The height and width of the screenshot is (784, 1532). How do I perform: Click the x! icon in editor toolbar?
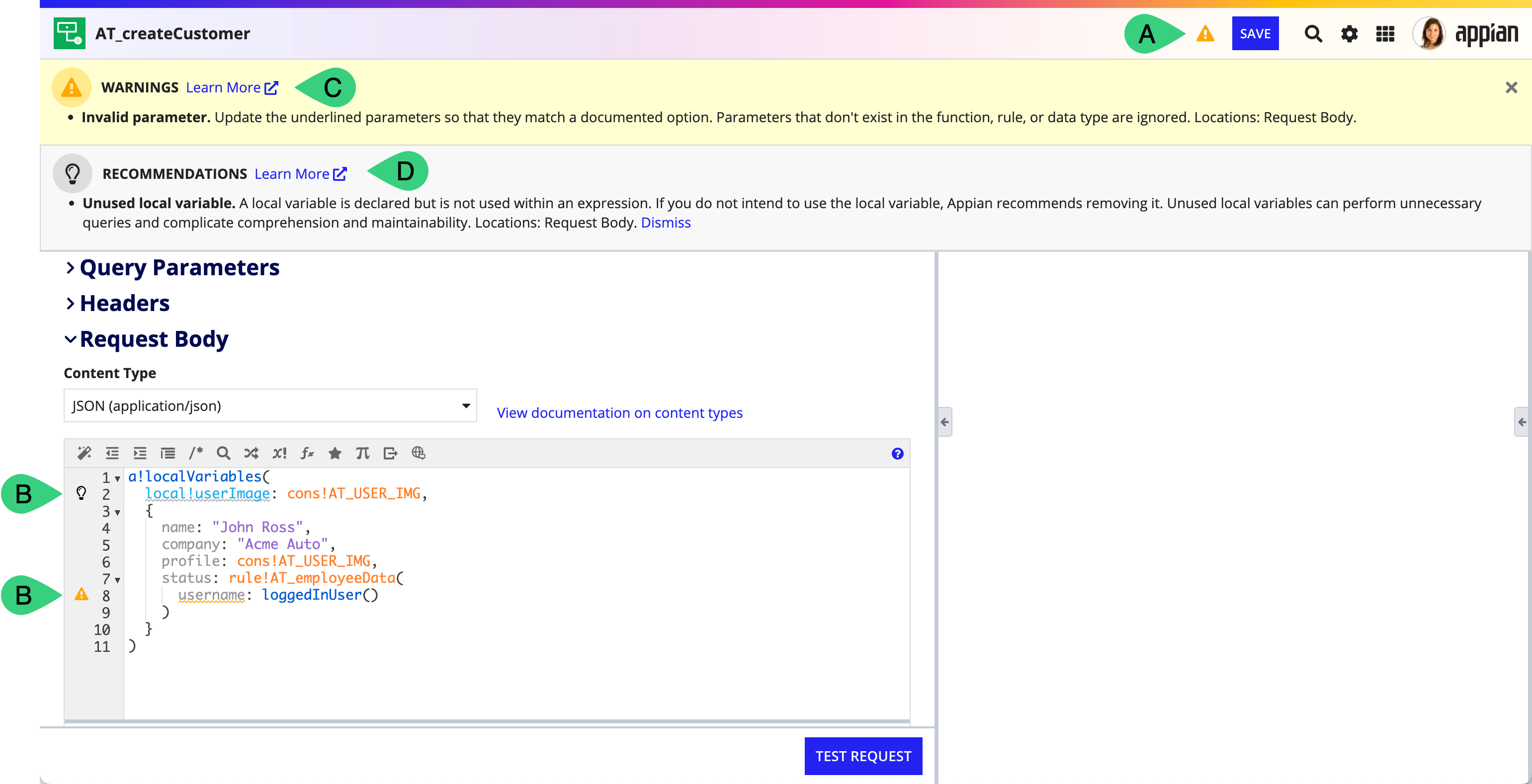279,454
